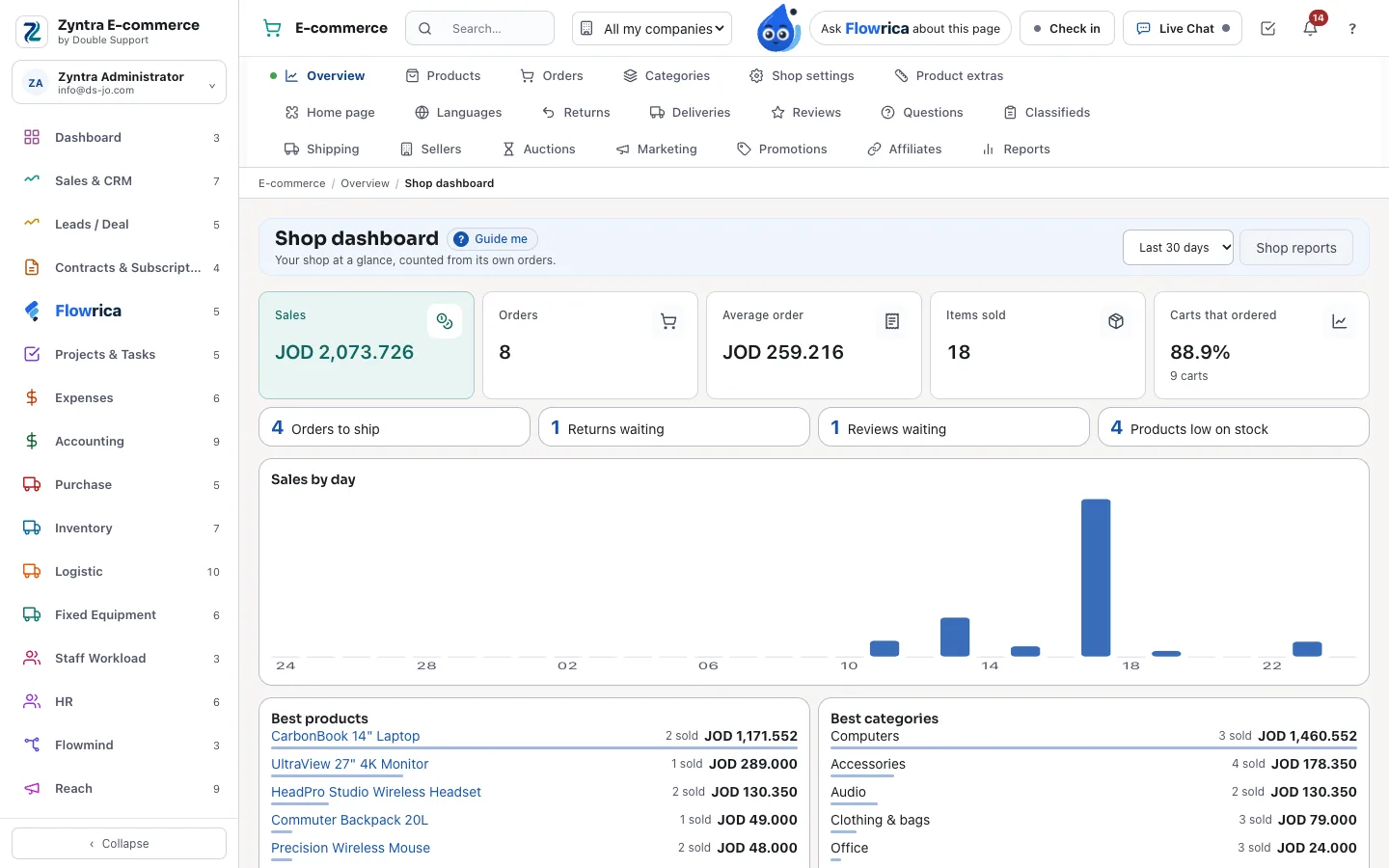Screen dimensions: 1389x868
Task: Click the coins icon in Sales card
Action: tap(445, 321)
